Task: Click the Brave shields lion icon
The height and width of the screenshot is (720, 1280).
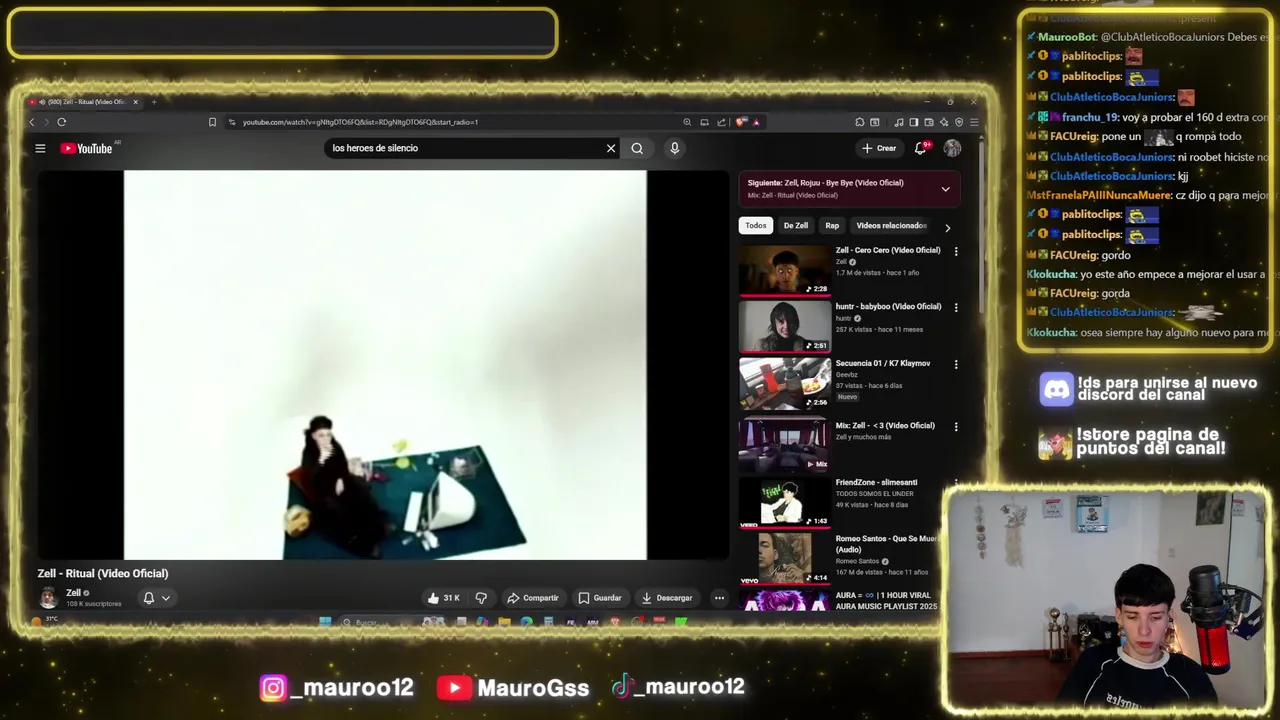Action: (741, 122)
